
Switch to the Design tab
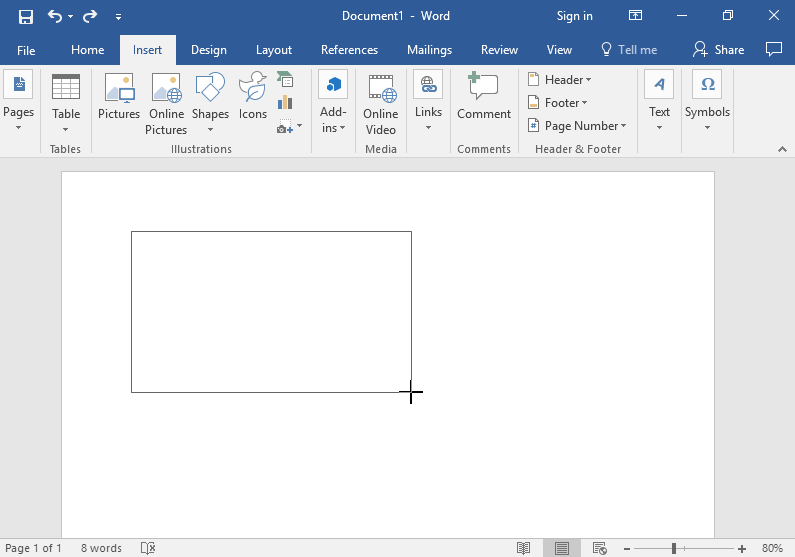click(x=208, y=50)
